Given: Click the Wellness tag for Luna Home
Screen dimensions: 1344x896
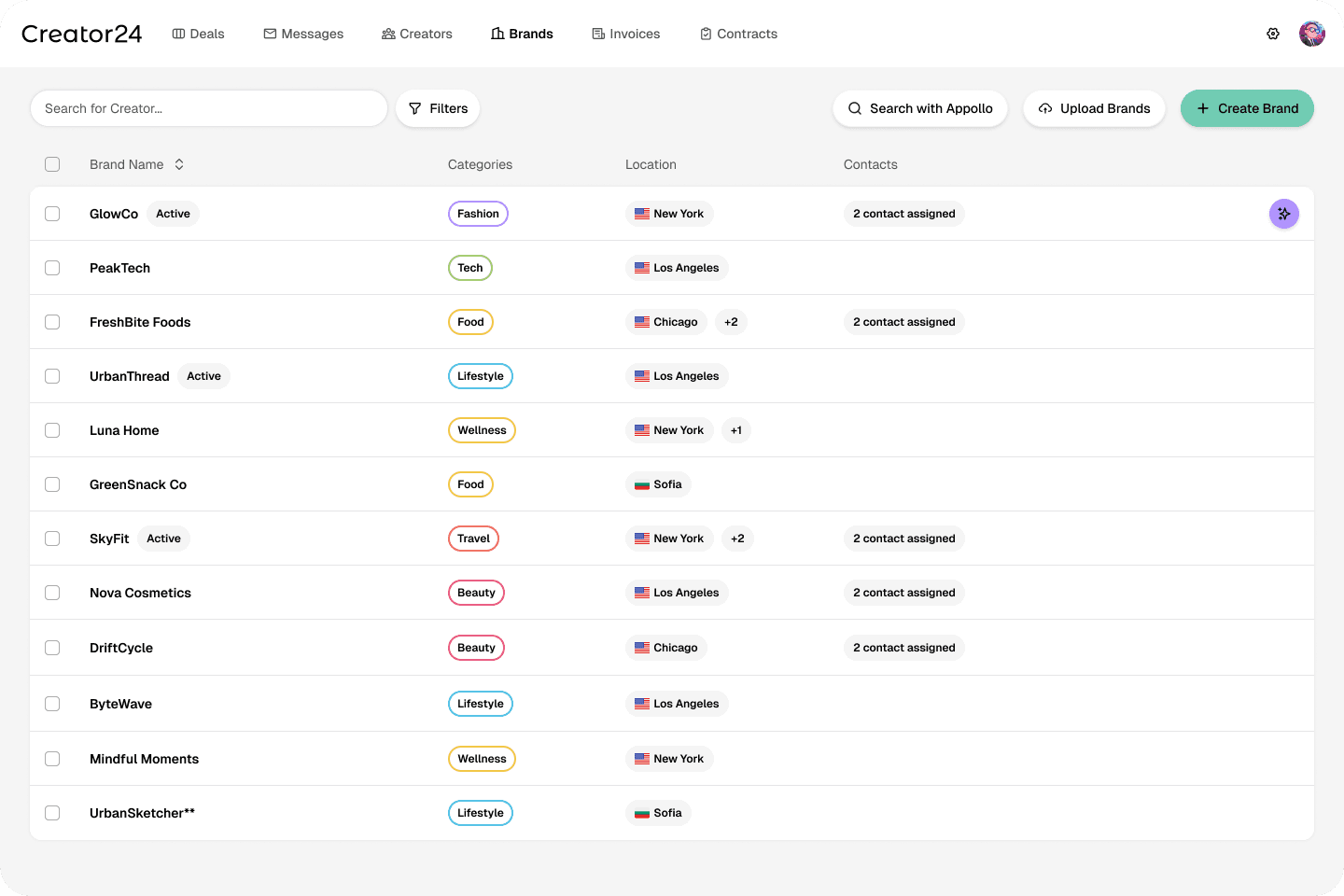Looking at the screenshot, I should [482, 430].
